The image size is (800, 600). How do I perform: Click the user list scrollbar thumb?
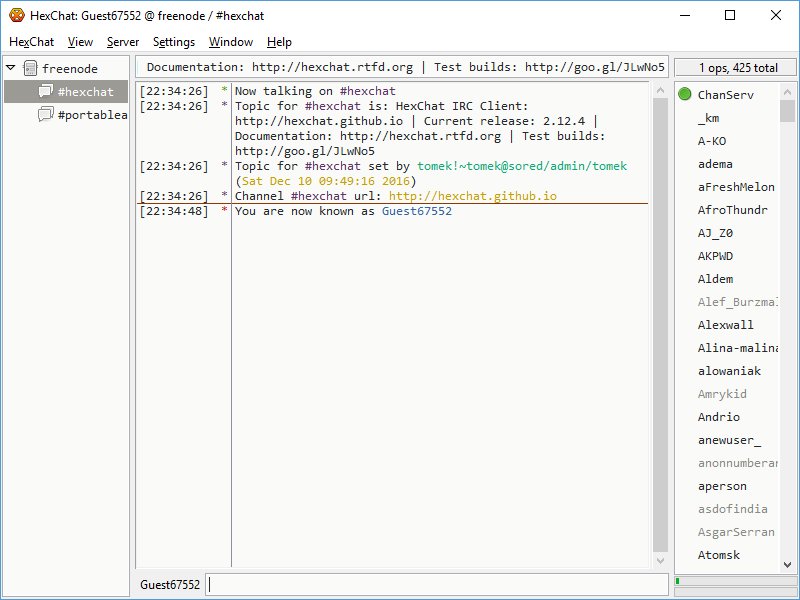coord(787,111)
